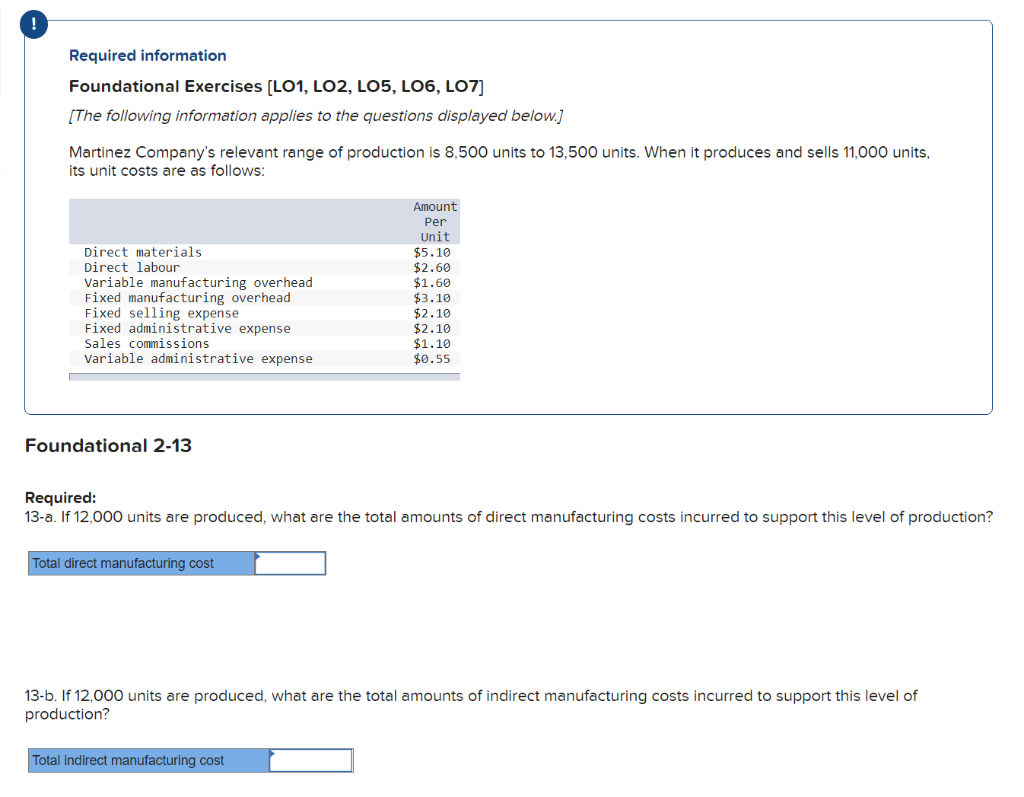Click the italic 'following information applies' note
Screen dimensions: 1024x797
pos(316,116)
